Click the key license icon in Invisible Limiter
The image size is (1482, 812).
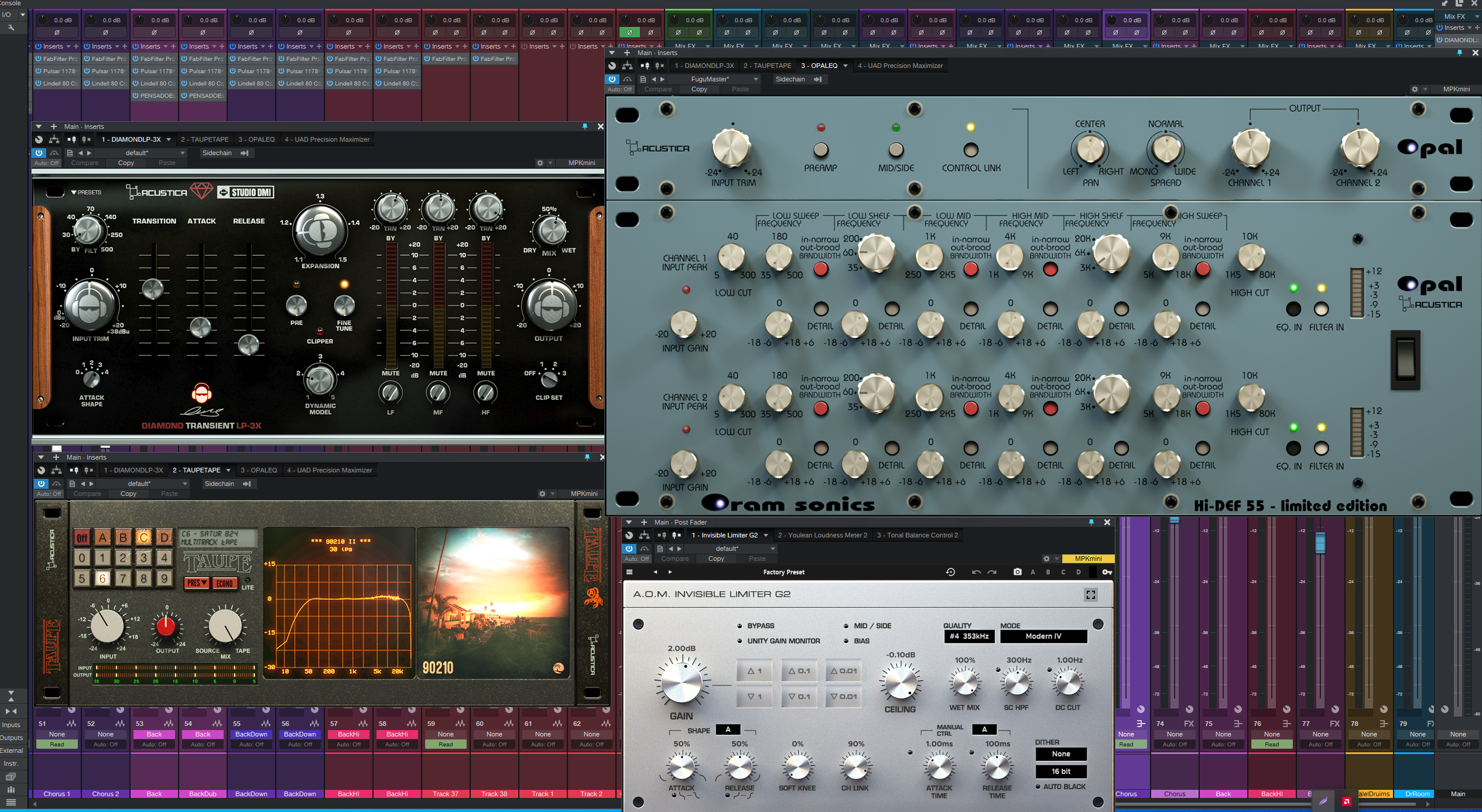(1107, 572)
